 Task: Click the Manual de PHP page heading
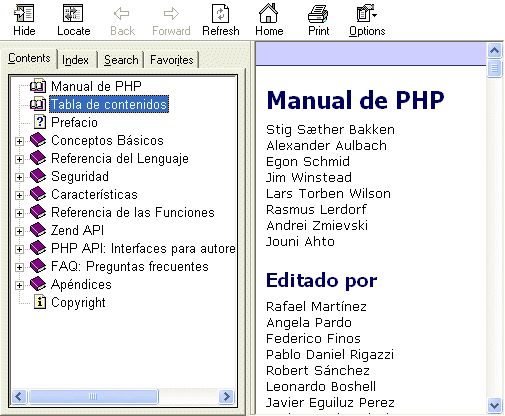coord(355,100)
